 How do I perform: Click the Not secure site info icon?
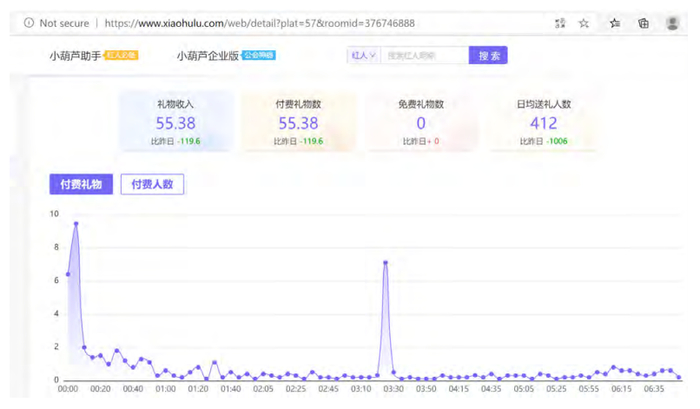28,23
